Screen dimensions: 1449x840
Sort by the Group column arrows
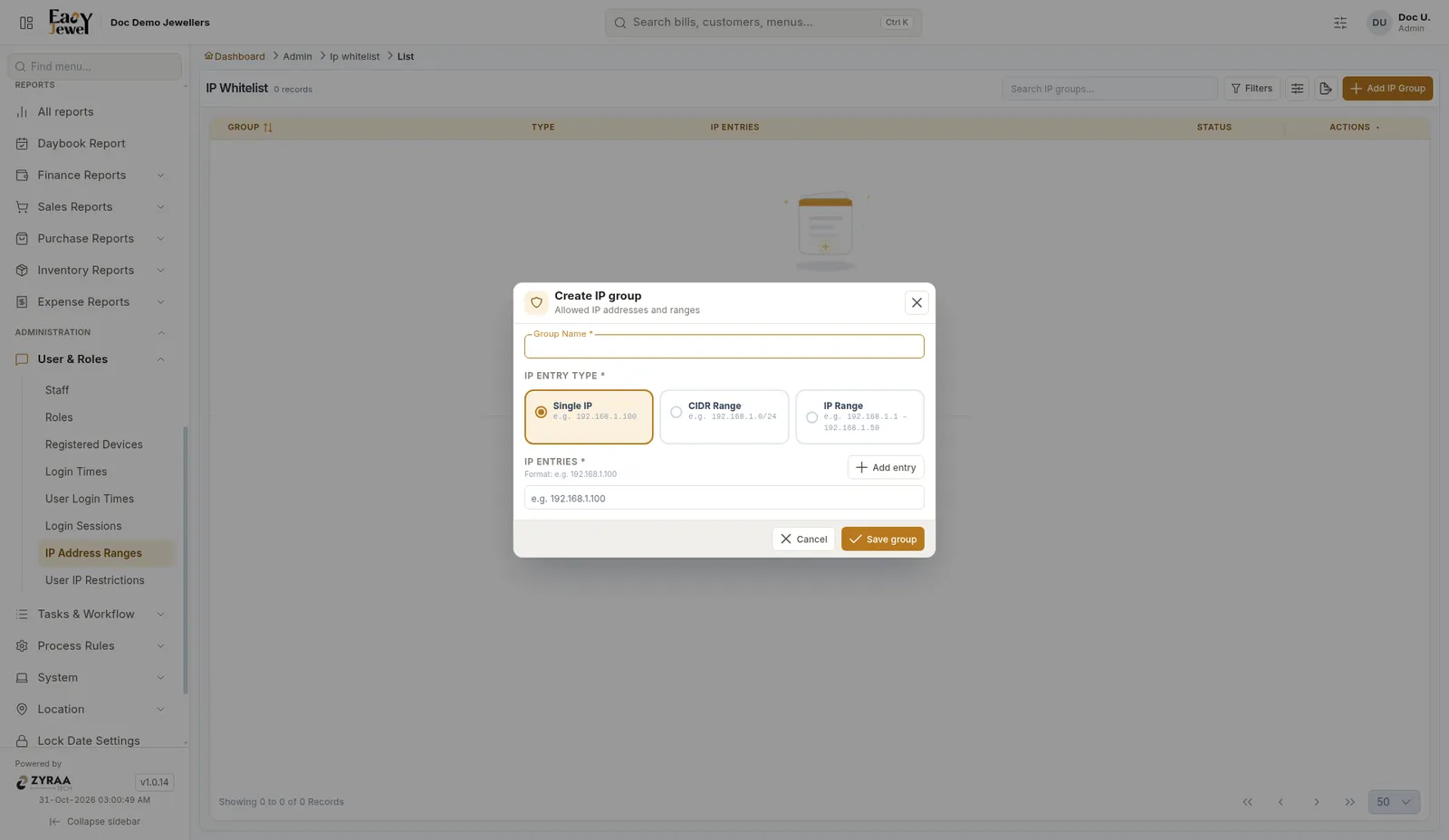(267, 128)
